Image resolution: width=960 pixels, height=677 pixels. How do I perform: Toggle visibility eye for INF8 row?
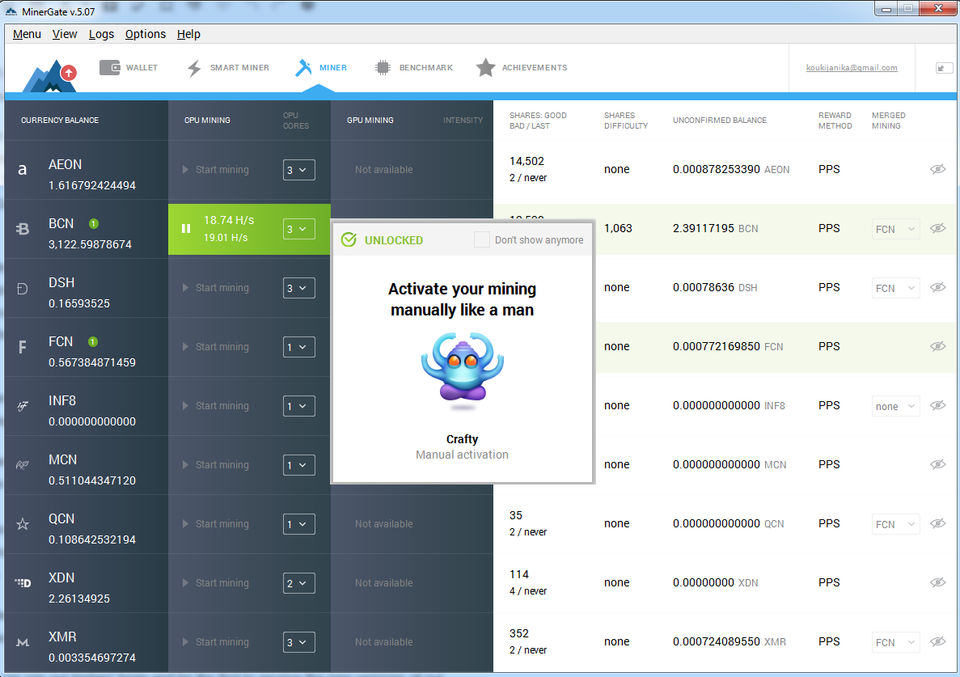pyautogui.click(x=937, y=405)
